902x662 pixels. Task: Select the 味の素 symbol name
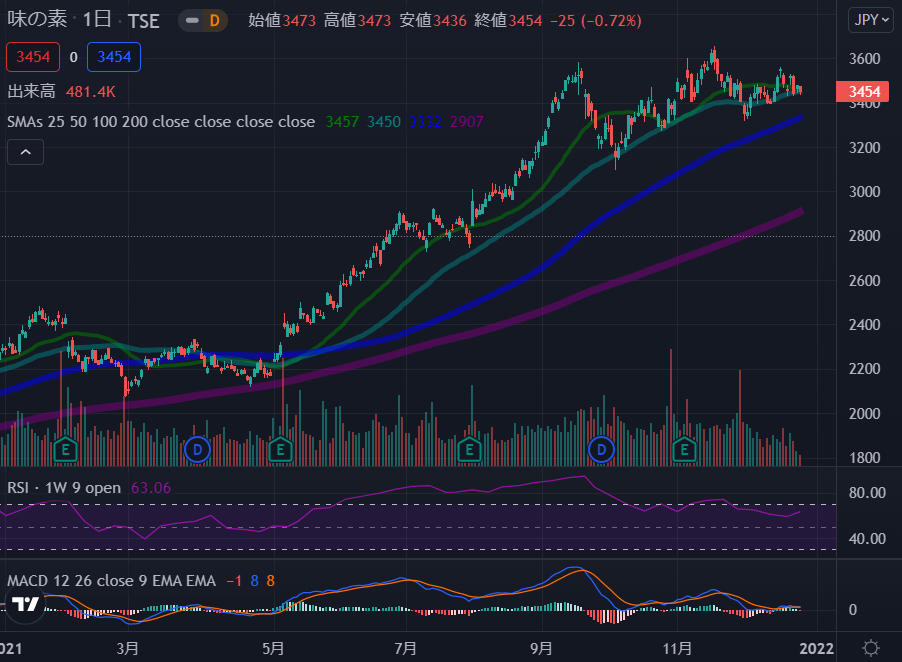tap(37, 20)
